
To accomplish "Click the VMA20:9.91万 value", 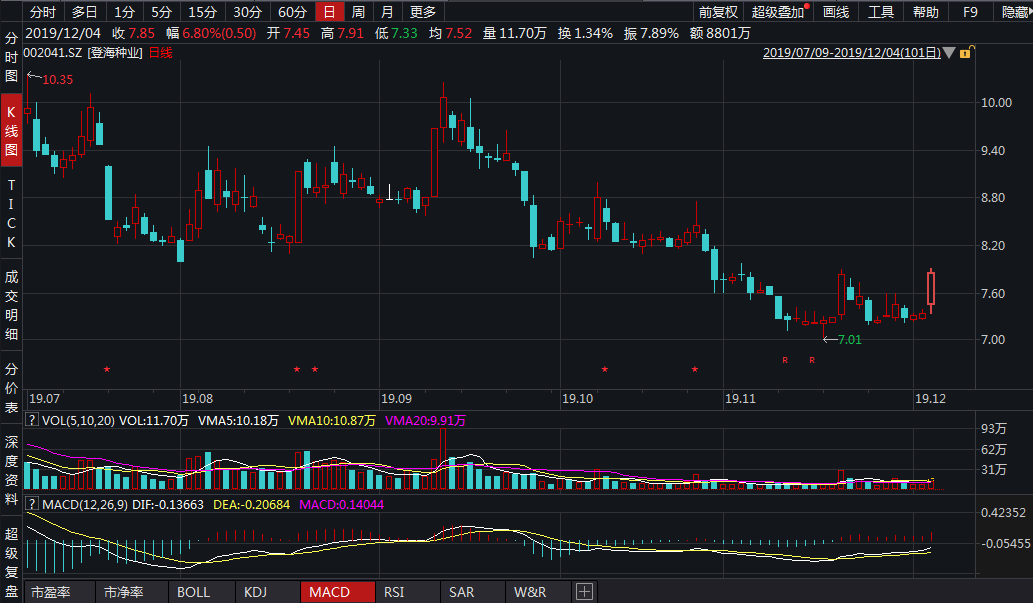I will click(x=426, y=420).
